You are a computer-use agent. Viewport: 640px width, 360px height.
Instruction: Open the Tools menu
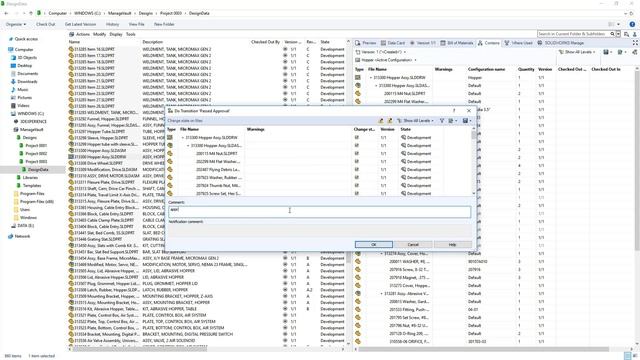click(131, 34)
